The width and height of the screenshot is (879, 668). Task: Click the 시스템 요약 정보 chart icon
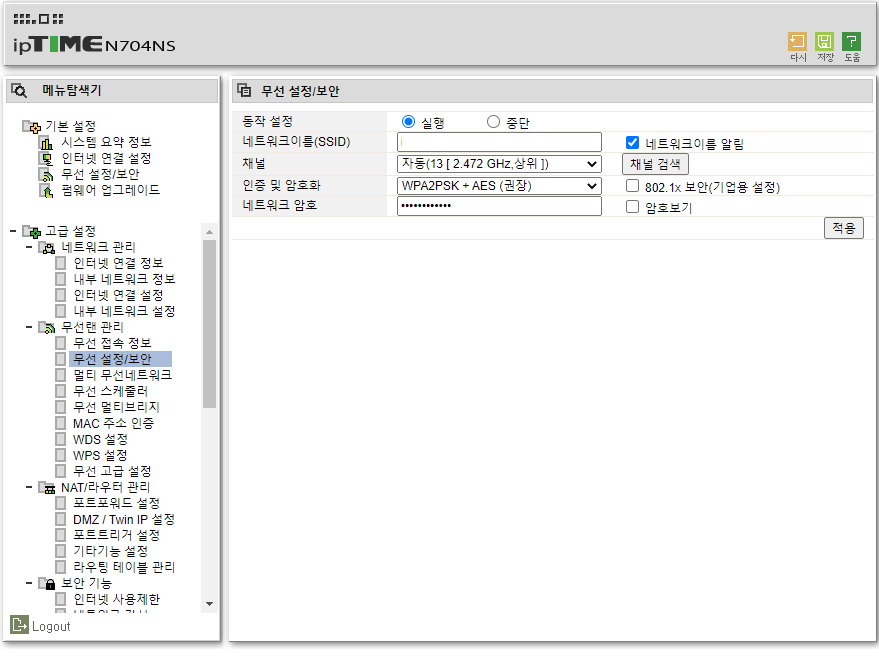pos(45,142)
